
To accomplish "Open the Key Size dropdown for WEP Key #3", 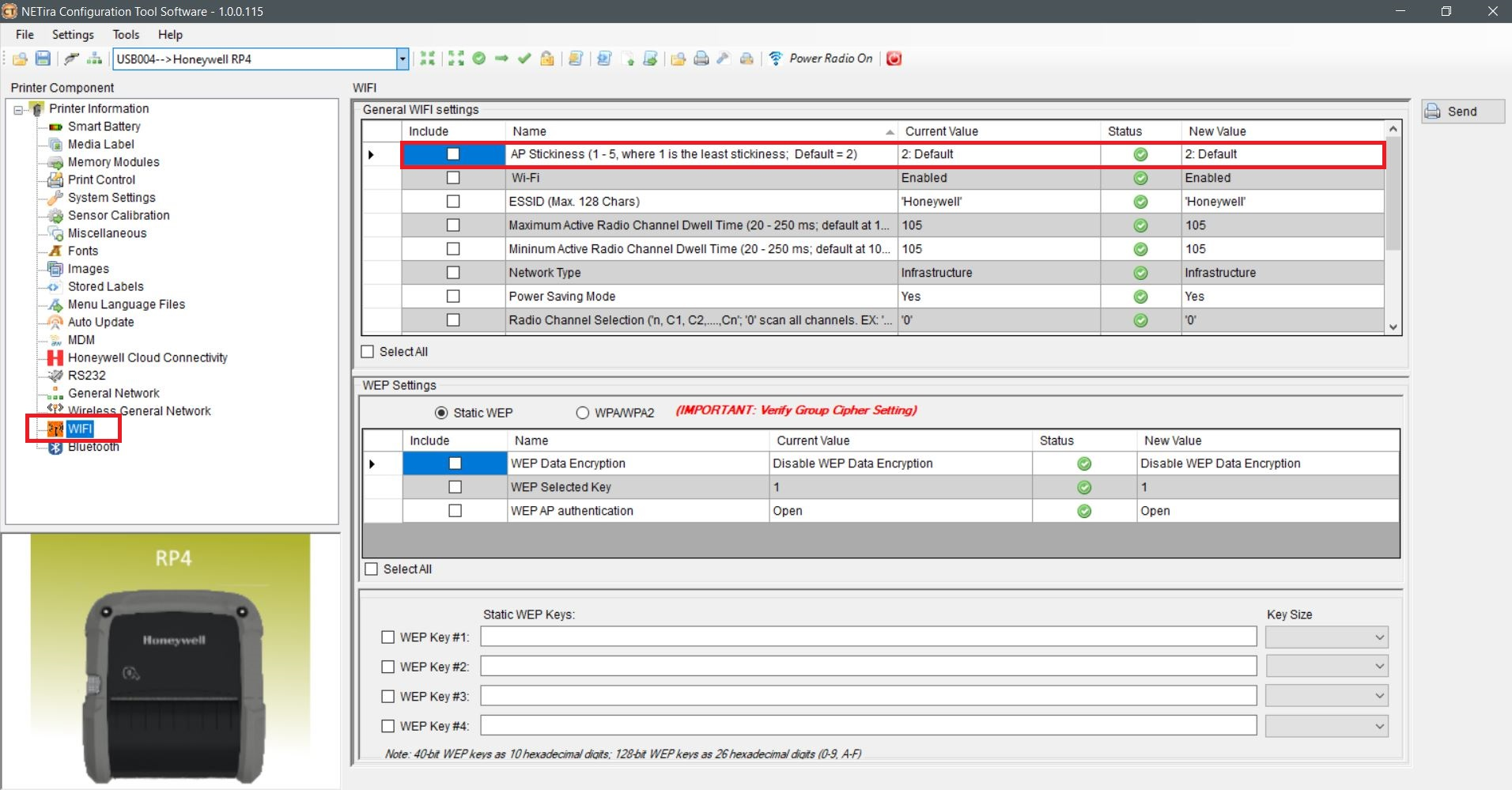I will [1327, 696].
